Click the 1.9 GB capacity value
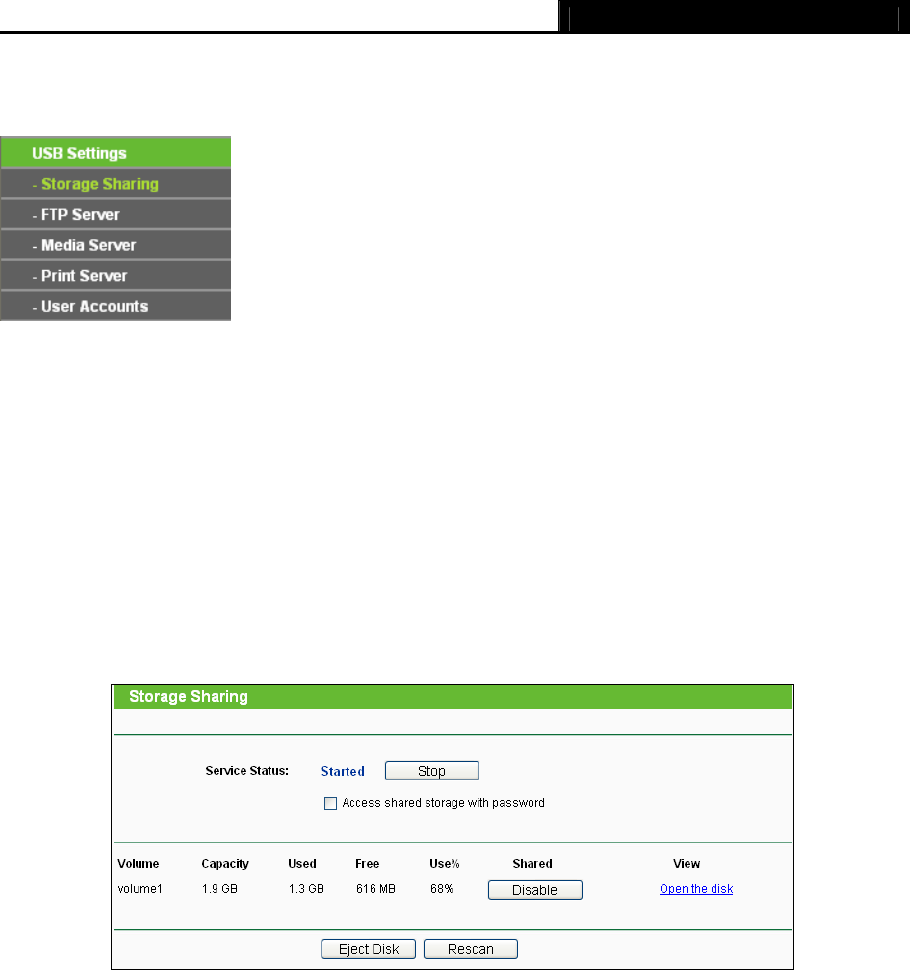910x970 pixels. [x=220, y=889]
